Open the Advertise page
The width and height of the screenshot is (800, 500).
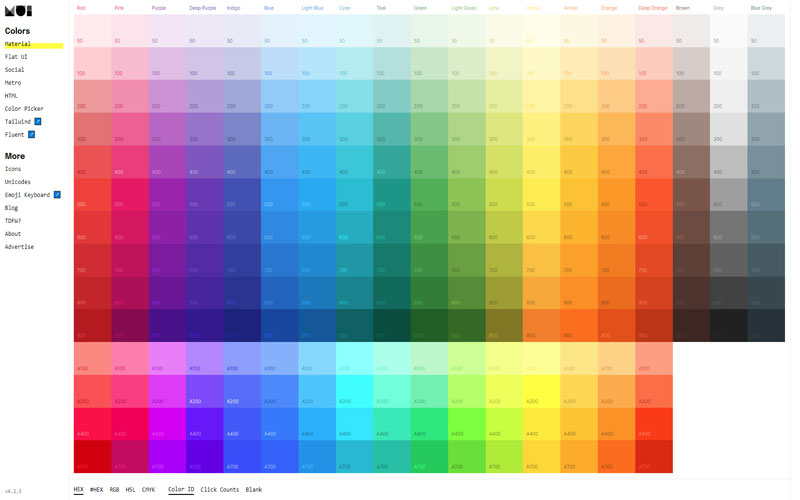pyautogui.click(x=19, y=246)
